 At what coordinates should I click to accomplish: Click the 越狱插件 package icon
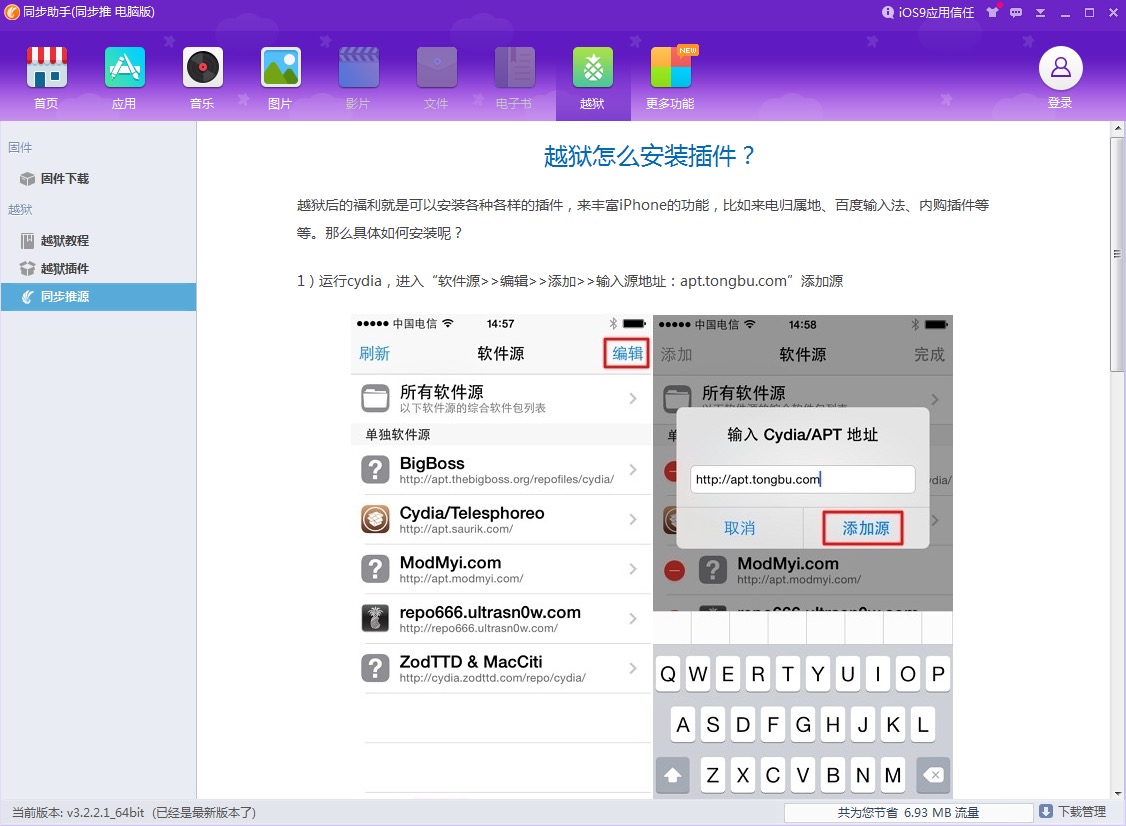coord(27,269)
